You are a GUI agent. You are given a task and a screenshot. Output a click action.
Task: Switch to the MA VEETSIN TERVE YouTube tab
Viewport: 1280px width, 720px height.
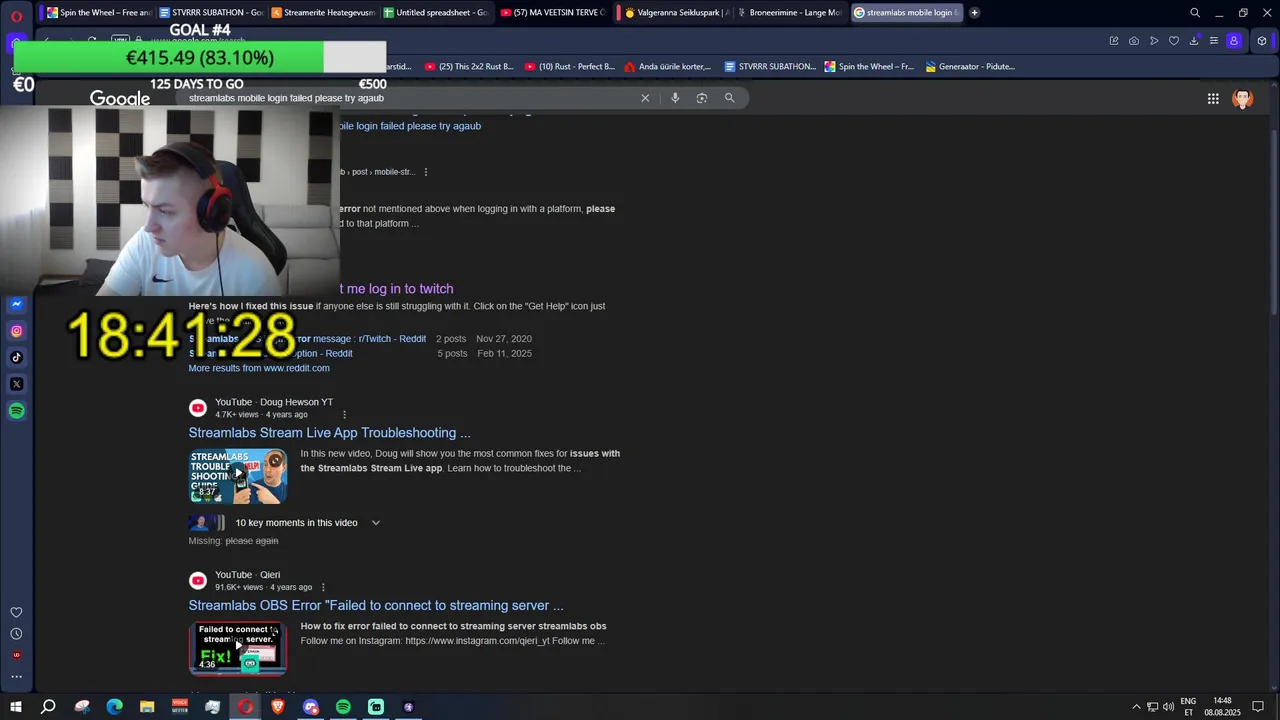(553, 13)
